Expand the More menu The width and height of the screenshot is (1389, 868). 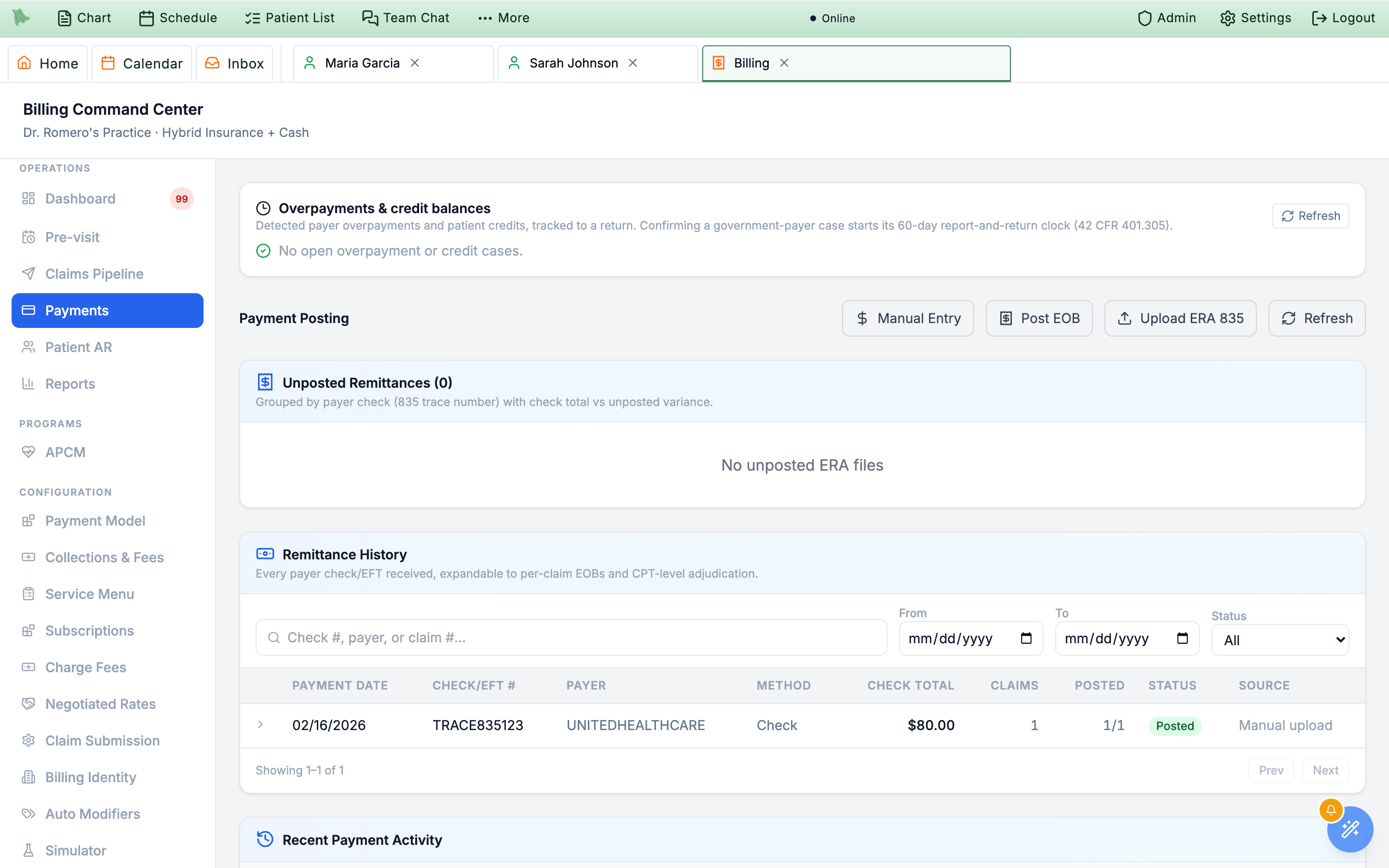504,18
